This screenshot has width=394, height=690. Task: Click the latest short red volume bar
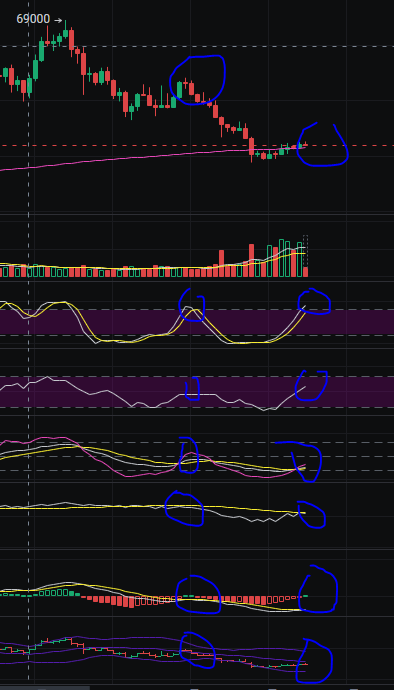[x=306, y=272]
